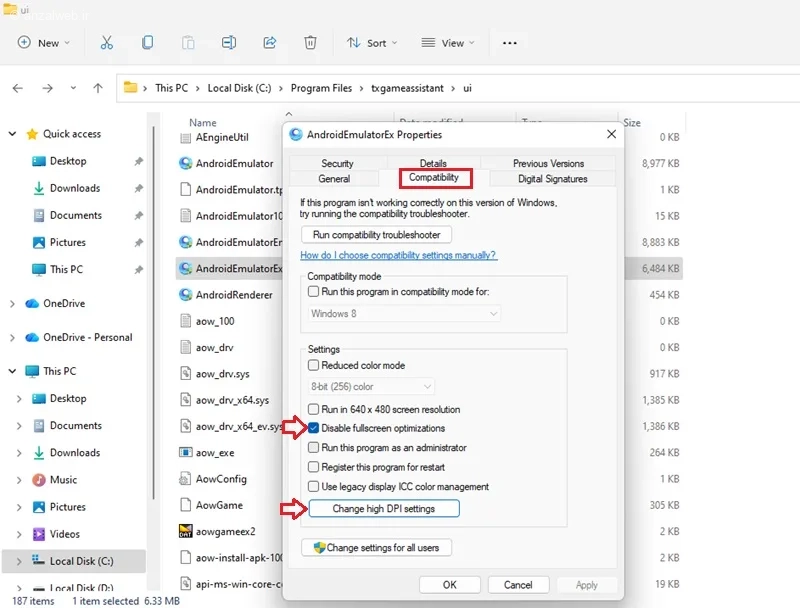The width and height of the screenshot is (800, 608).
Task: Click the Rename icon in toolbar
Action: [229, 43]
